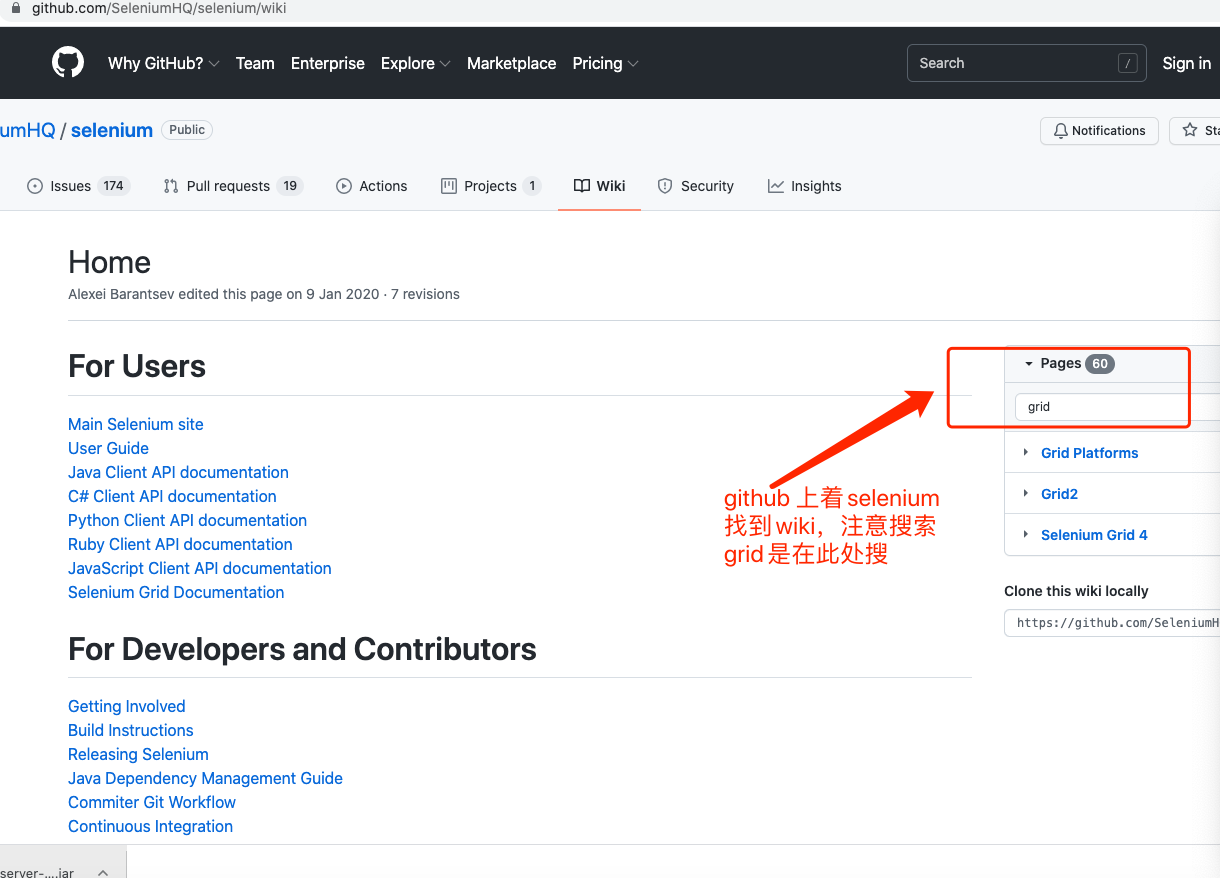Switch to the Insights tab
This screenshot has height=878, width=1220.
pos(805,186)
